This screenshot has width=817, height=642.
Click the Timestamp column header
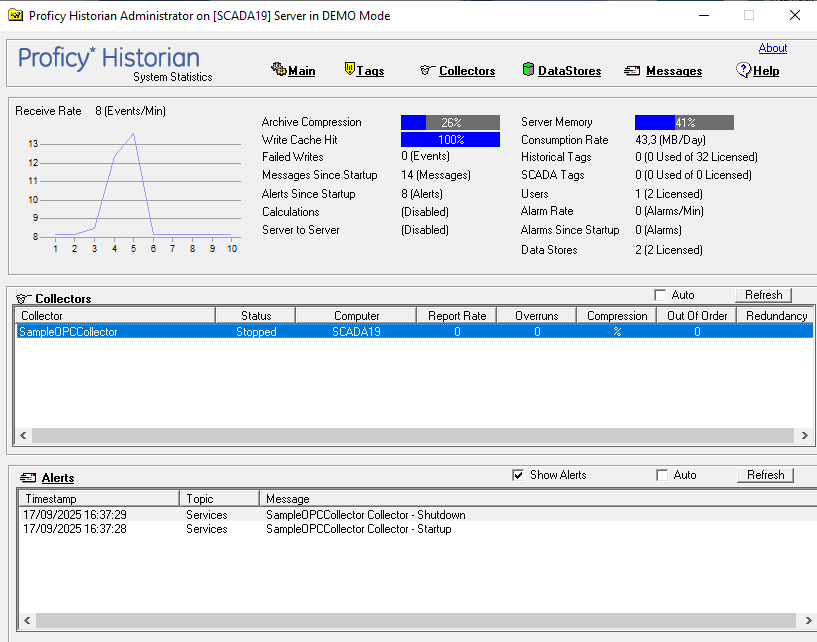(99, 499)
